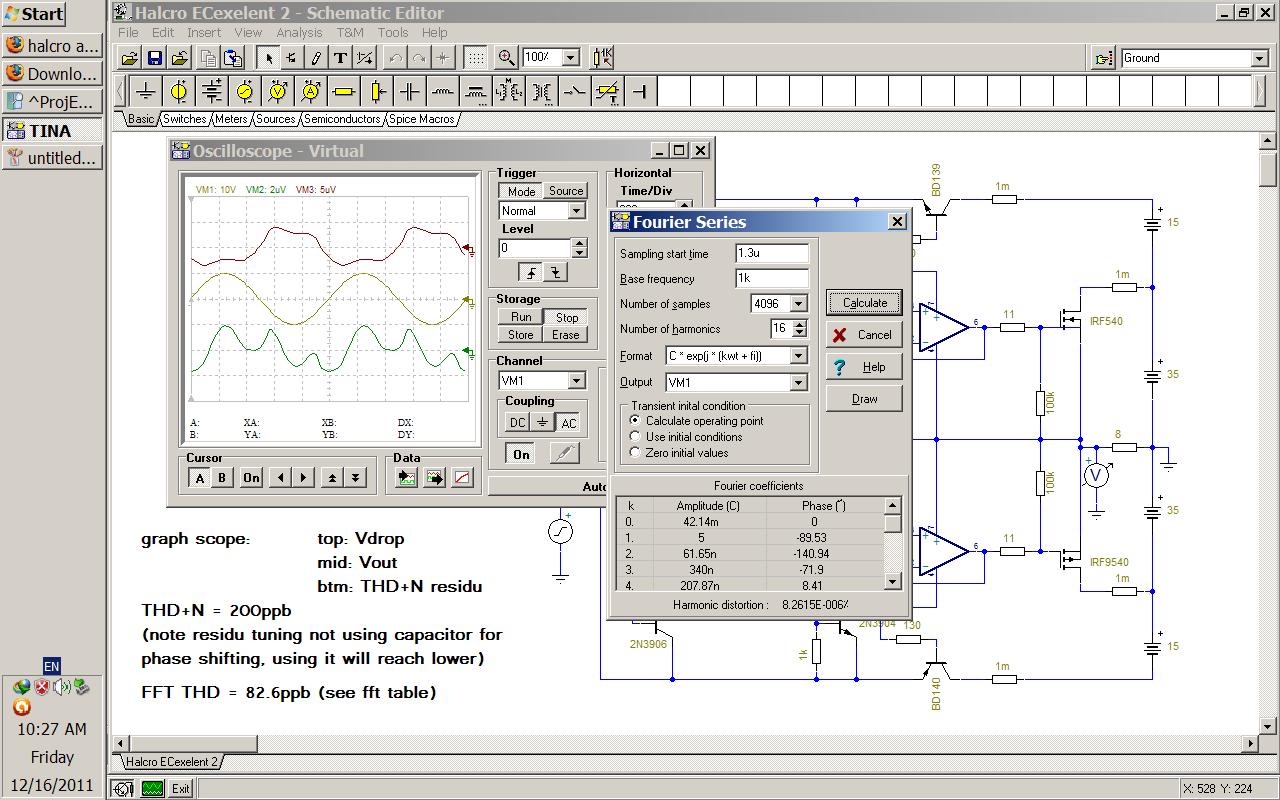Click the Draw button

coord(865,399)
